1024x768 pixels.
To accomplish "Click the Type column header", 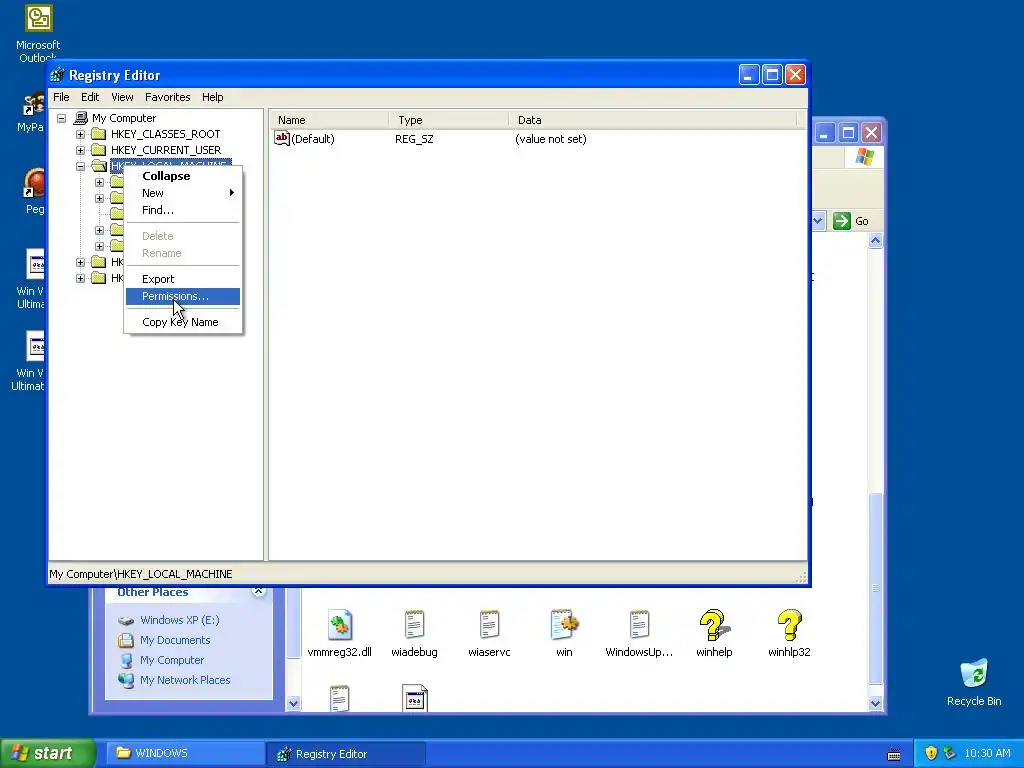I will pos(449,120).
